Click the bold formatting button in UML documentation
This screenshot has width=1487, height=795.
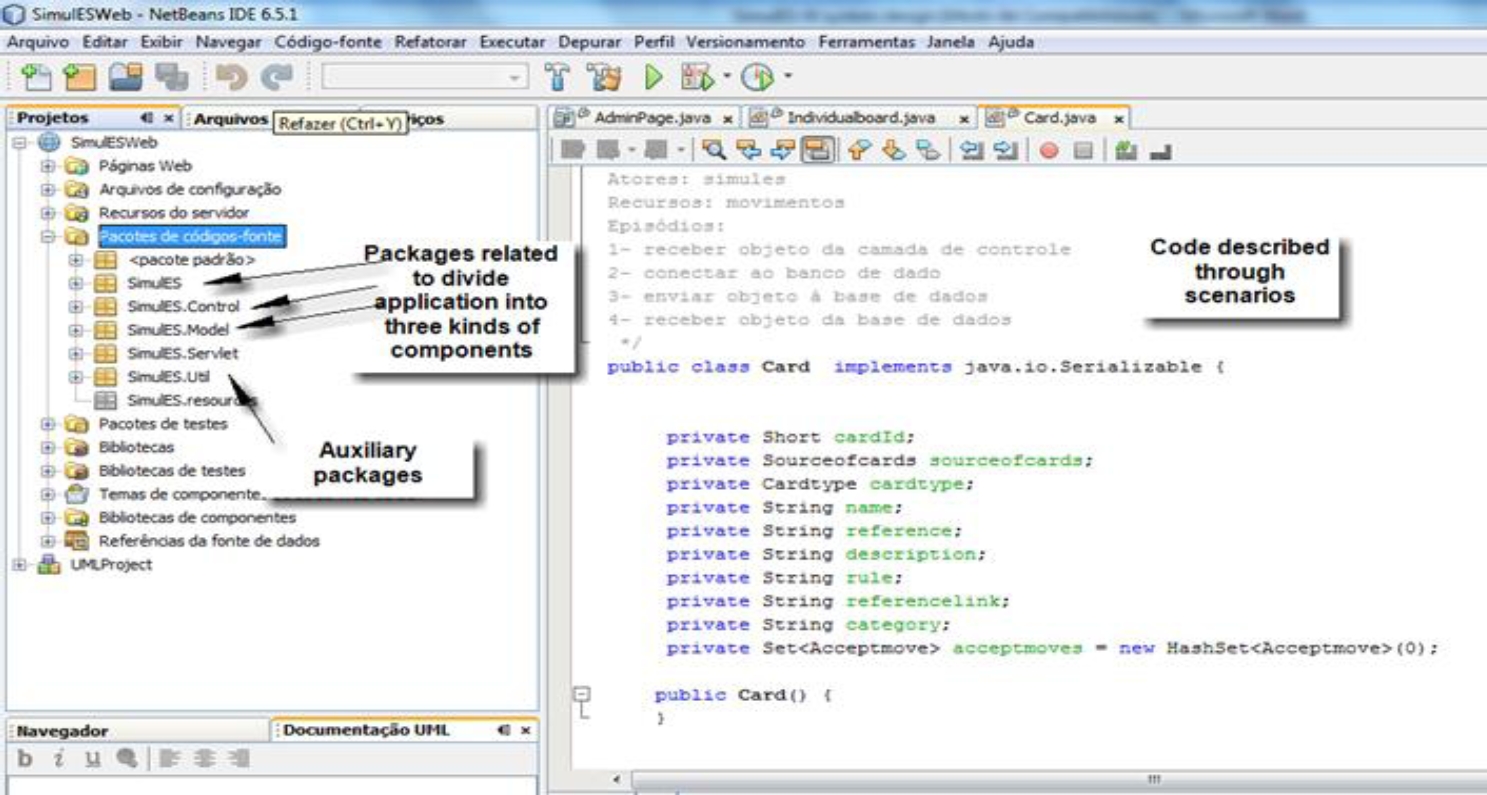coord(27,760)
